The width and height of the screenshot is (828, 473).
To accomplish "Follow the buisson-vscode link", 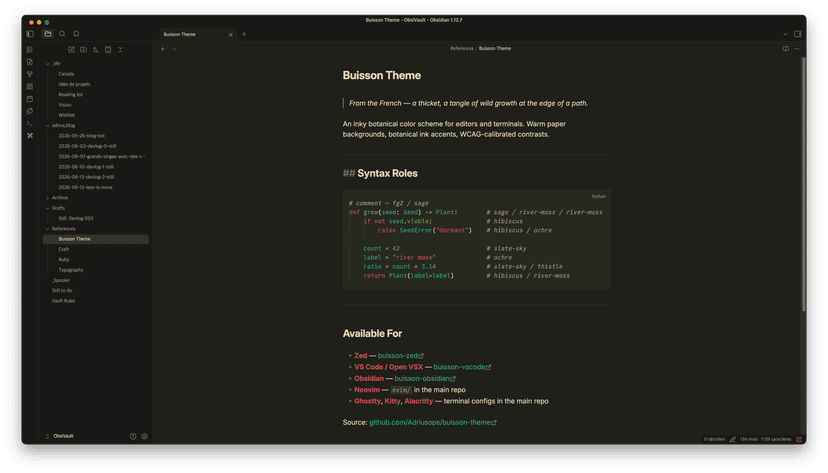I will [x=462, y=367].
